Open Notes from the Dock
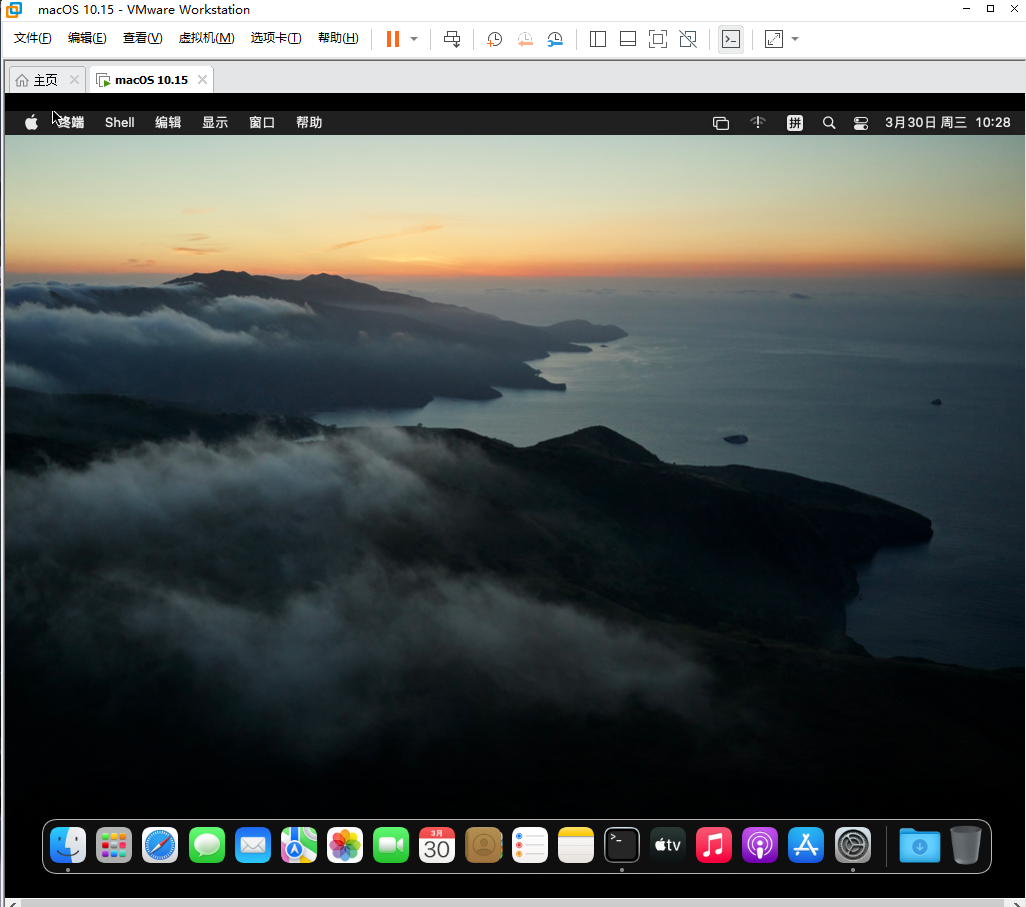Screen dimensions: 1026x907 click(576, 845)
